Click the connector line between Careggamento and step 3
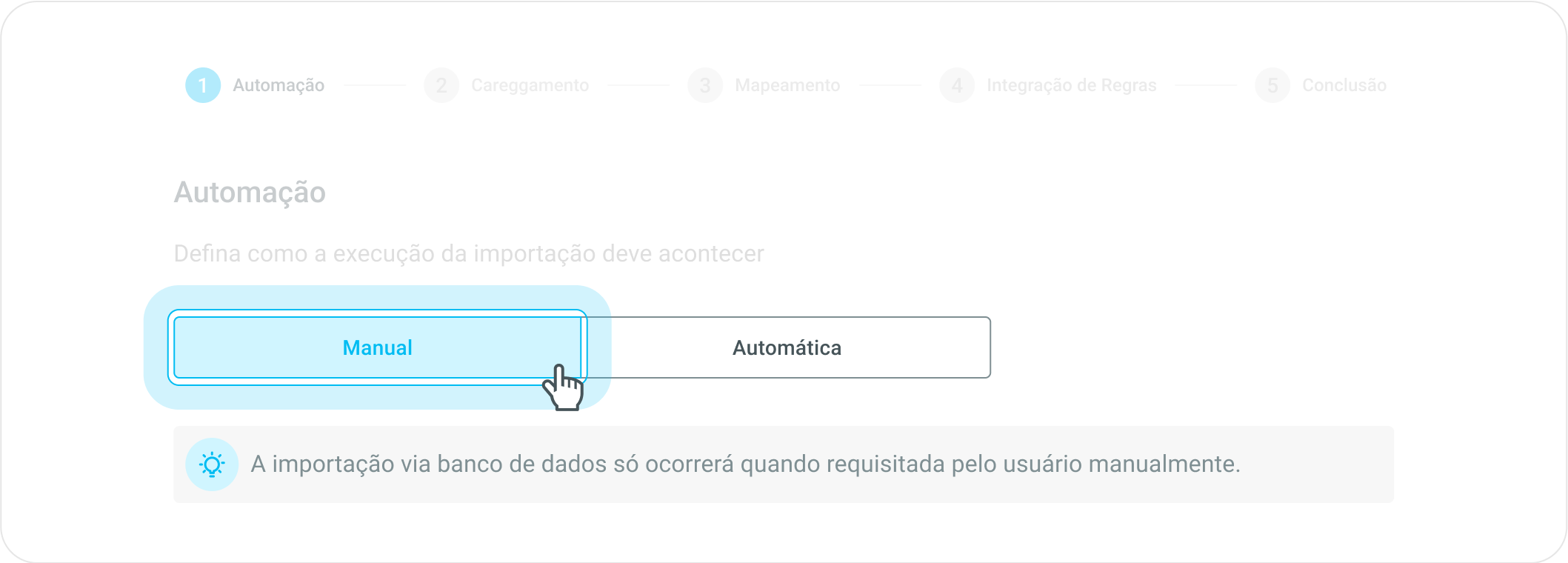 [x=638, y=85]
